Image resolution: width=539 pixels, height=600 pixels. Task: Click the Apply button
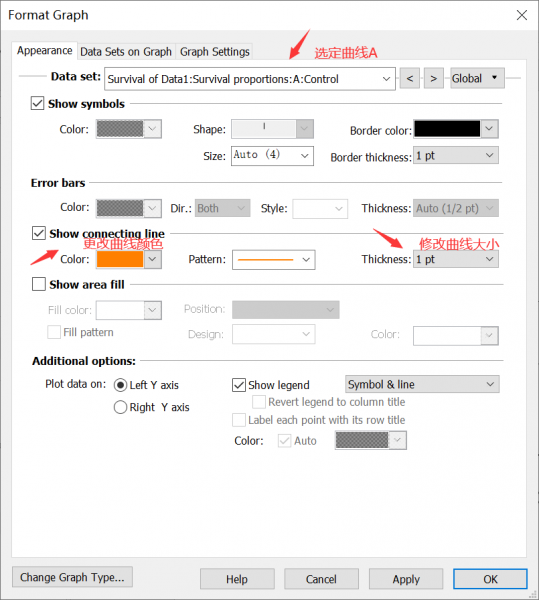[x=406, y=579]
